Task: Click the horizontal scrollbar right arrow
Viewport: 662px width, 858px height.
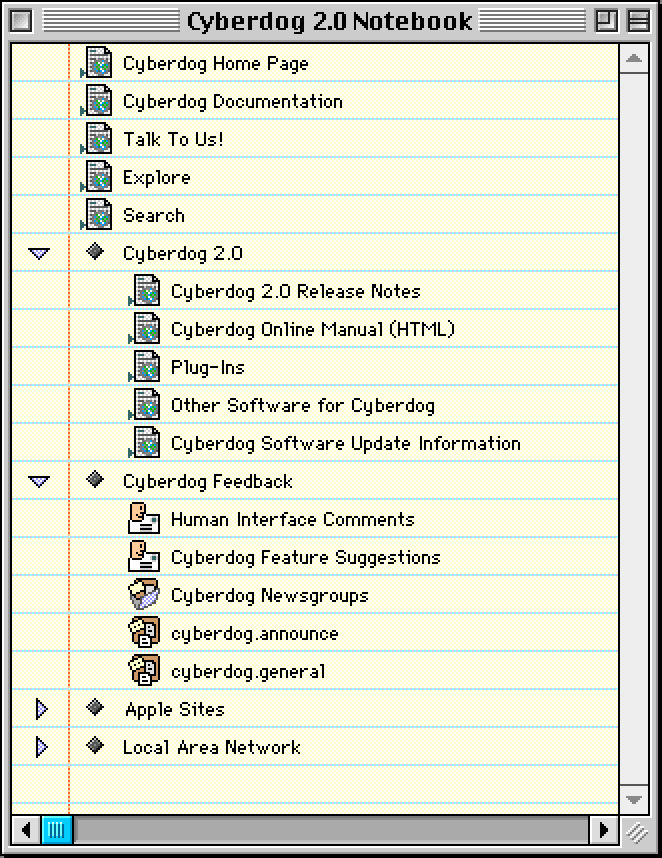Action: click(603, 829)
